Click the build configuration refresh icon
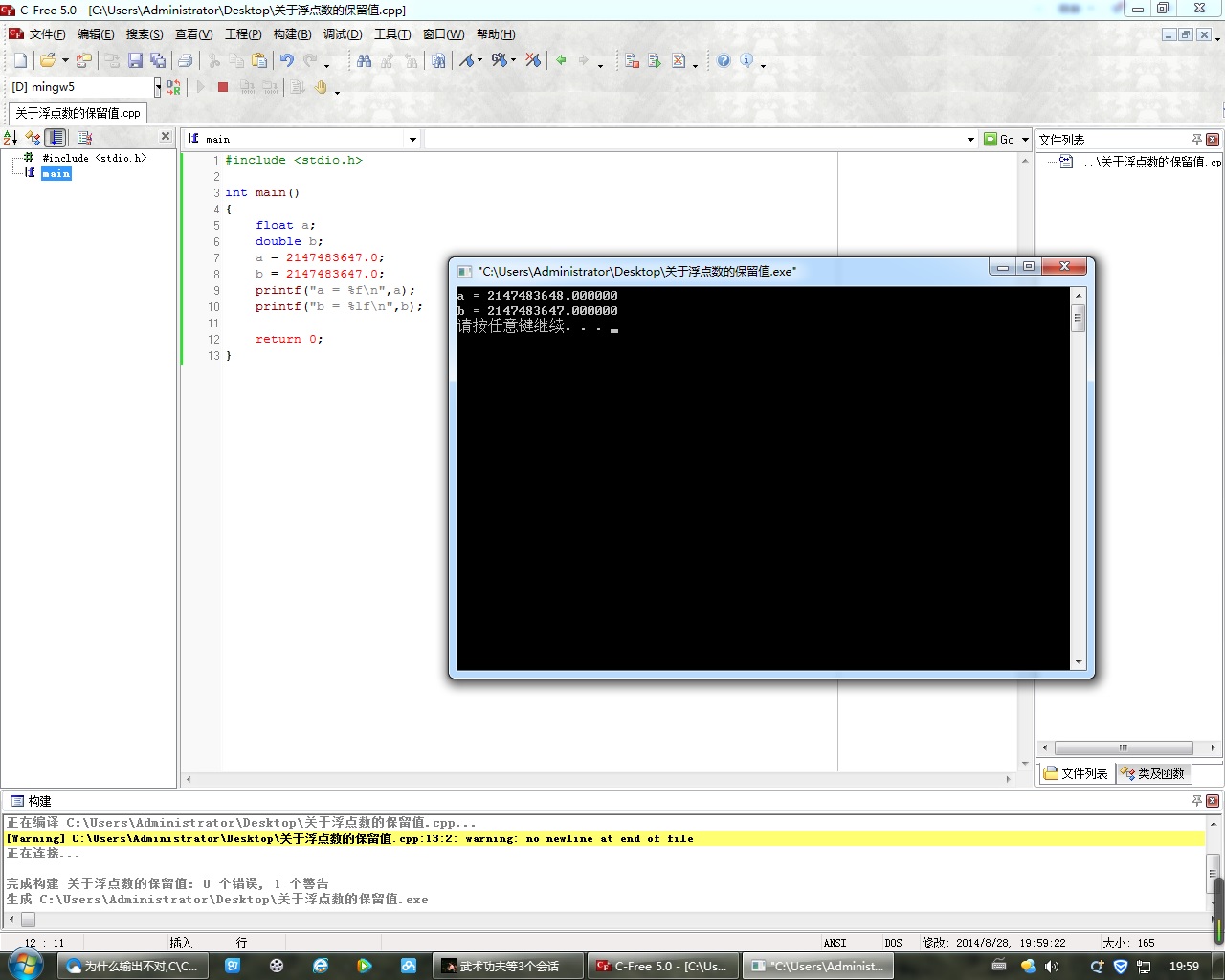 click(x=173, y=87)
